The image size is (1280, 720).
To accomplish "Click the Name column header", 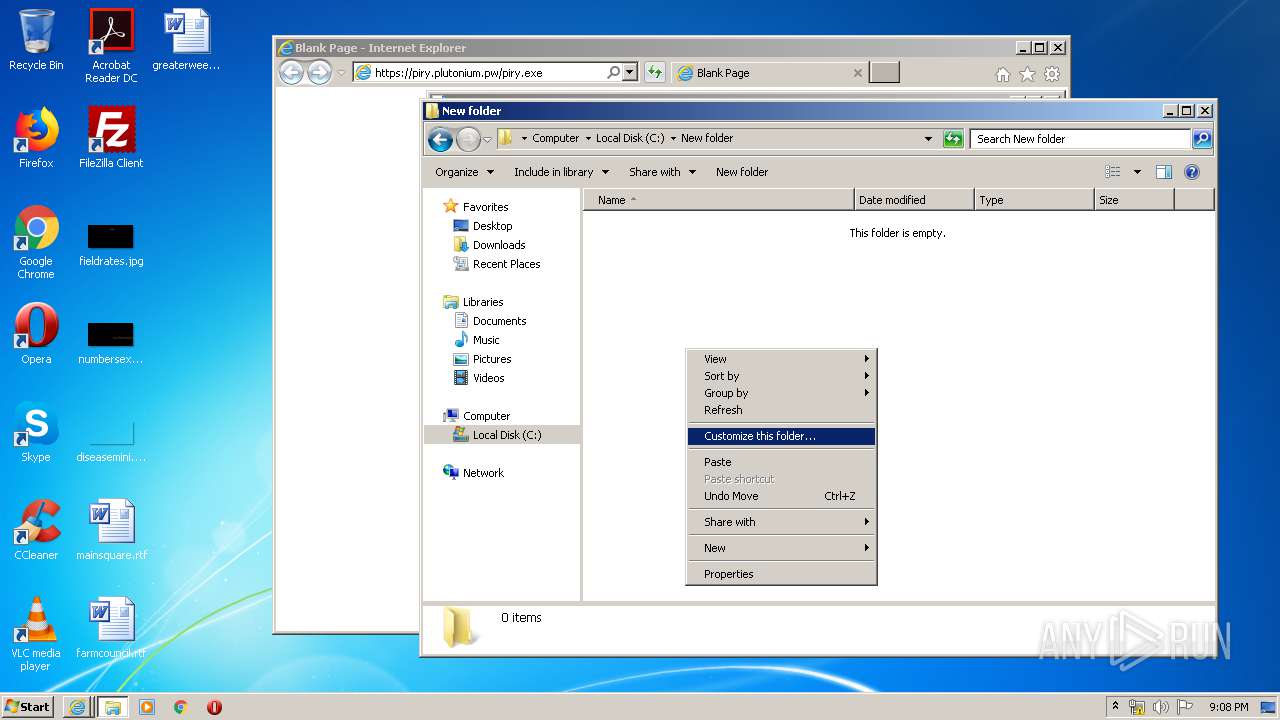I will (719, 200).
